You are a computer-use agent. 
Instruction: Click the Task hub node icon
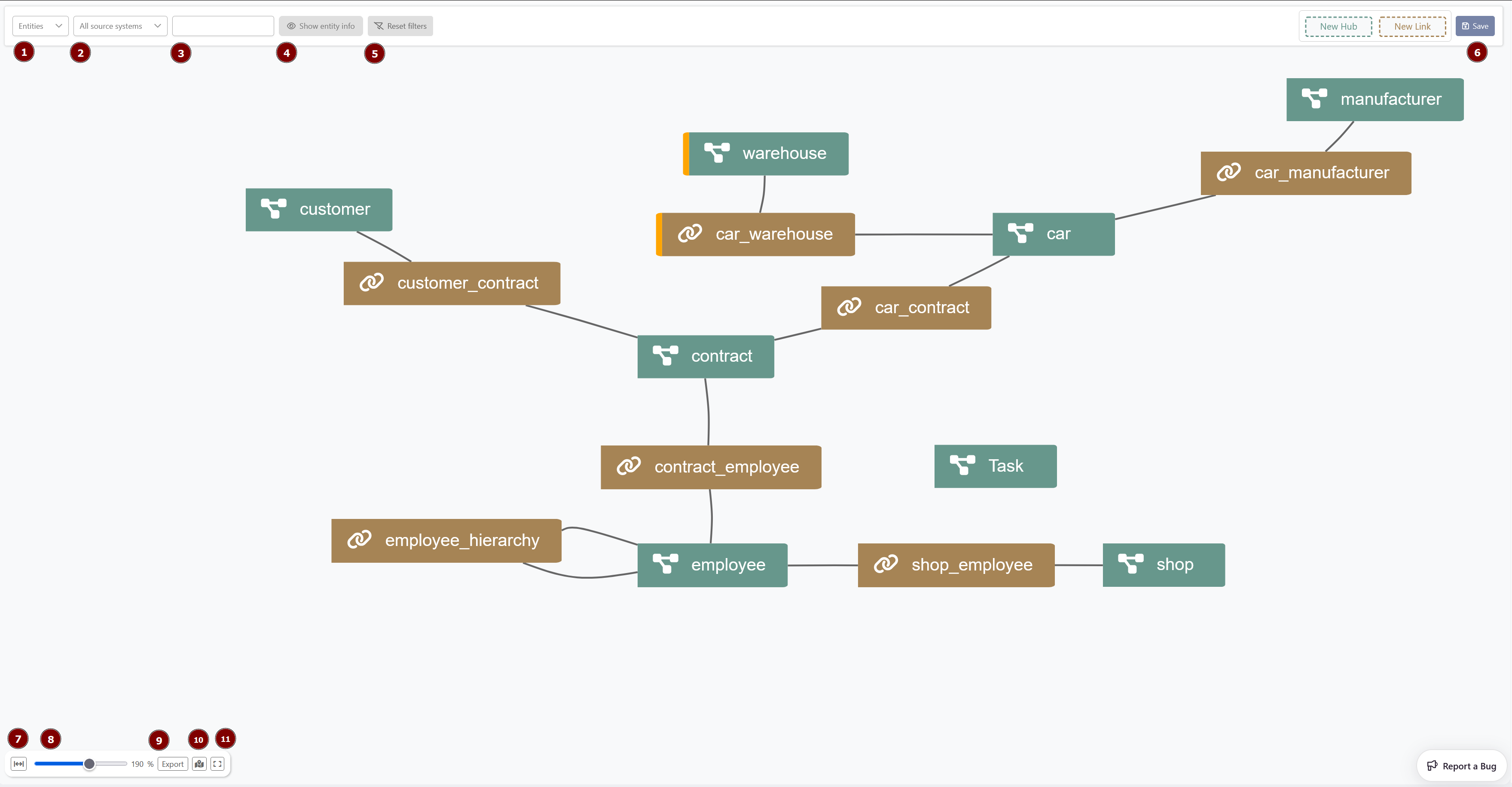click(x=962, y=465)
